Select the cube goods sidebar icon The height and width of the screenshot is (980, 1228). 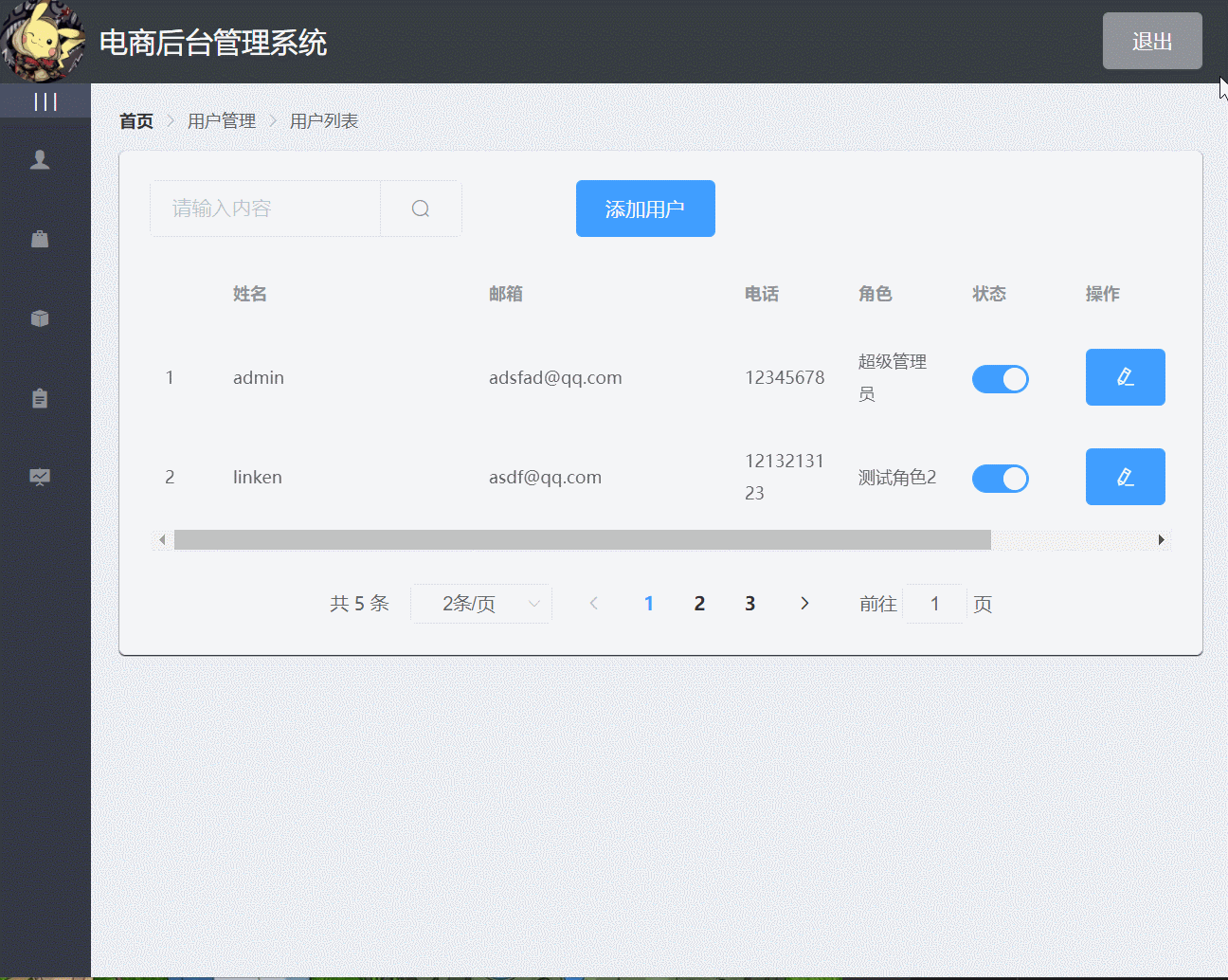40,318
